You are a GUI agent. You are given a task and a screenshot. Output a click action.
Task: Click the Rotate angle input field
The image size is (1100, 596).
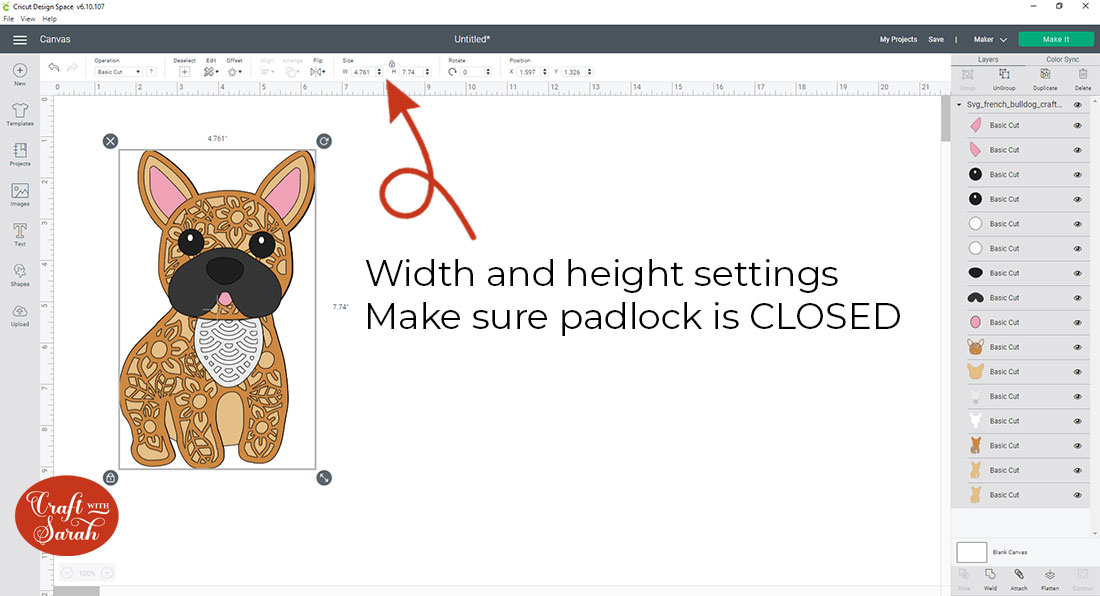click(x=472, y=72)
